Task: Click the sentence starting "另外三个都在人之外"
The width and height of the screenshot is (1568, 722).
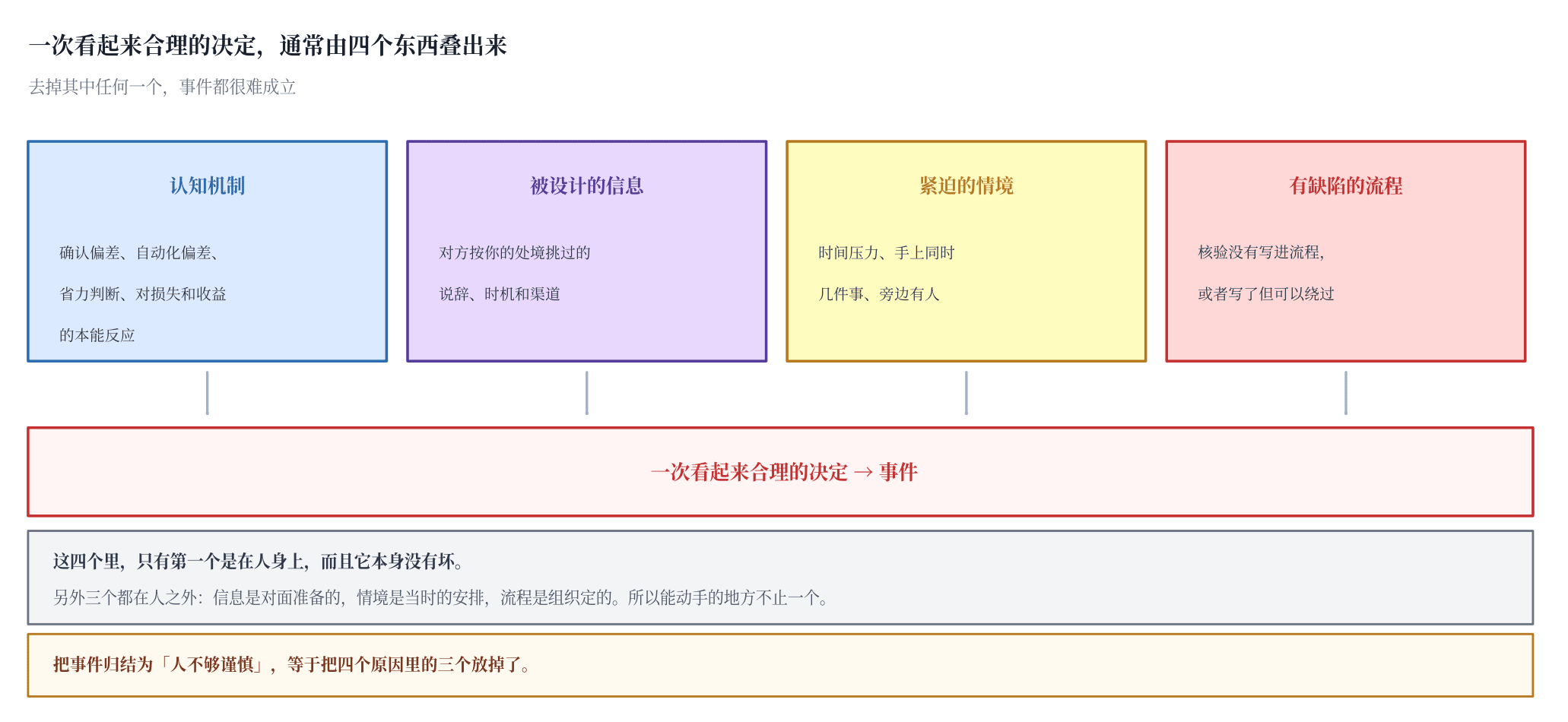Action: pos(440,598)
